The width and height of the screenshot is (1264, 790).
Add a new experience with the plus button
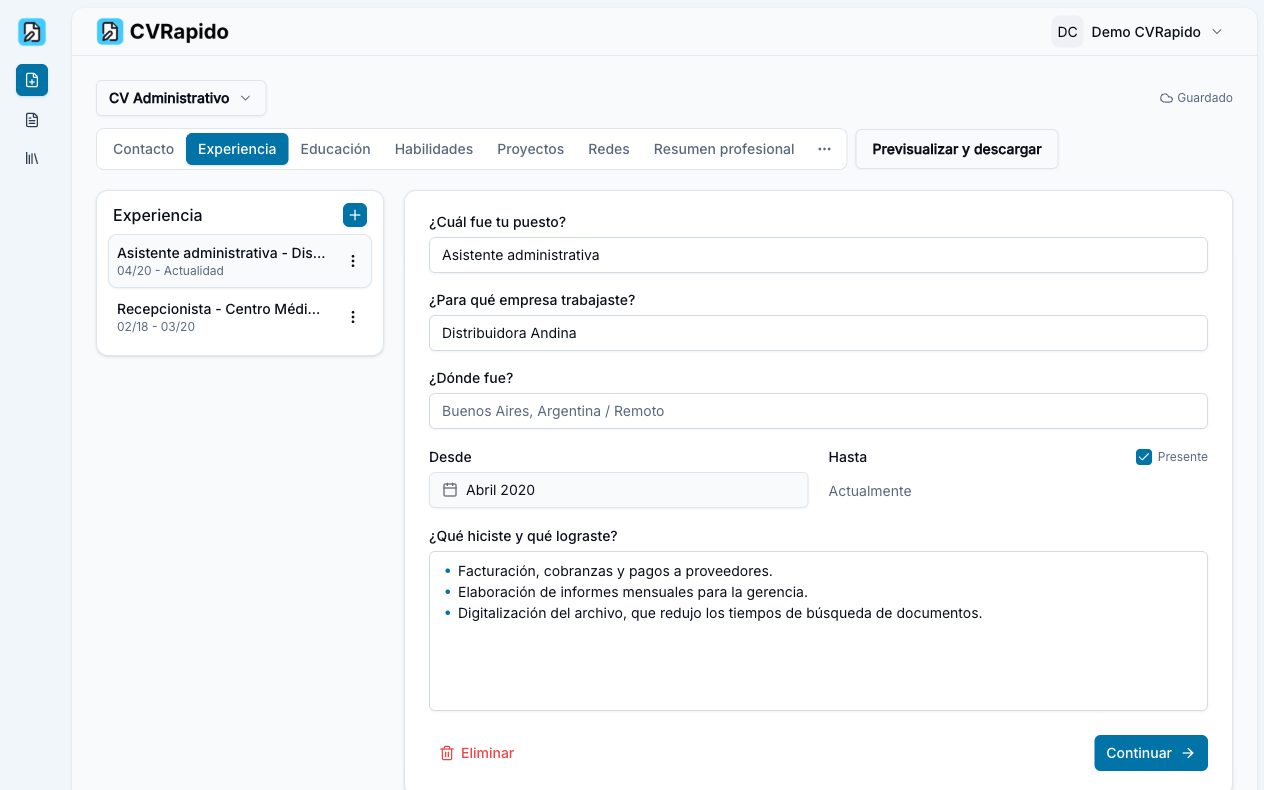coord(355,215)
